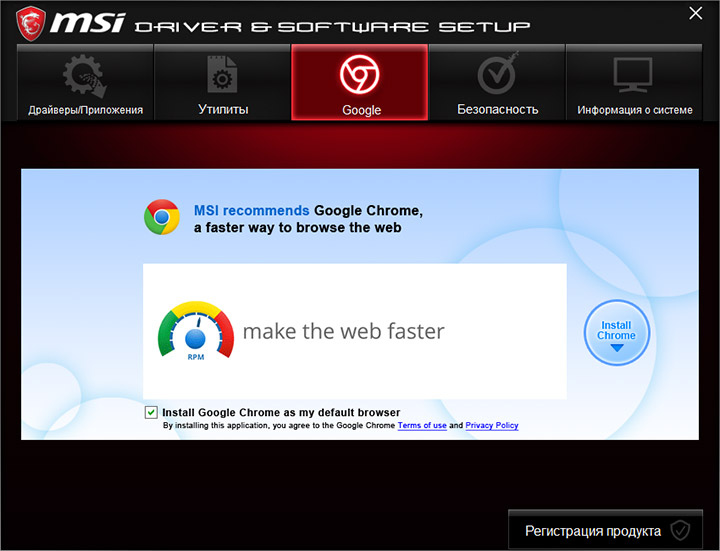The width and height of the screenshot is (720, 551).
Task: Click the make the web faster banner
Action: (x=354, y=331)
